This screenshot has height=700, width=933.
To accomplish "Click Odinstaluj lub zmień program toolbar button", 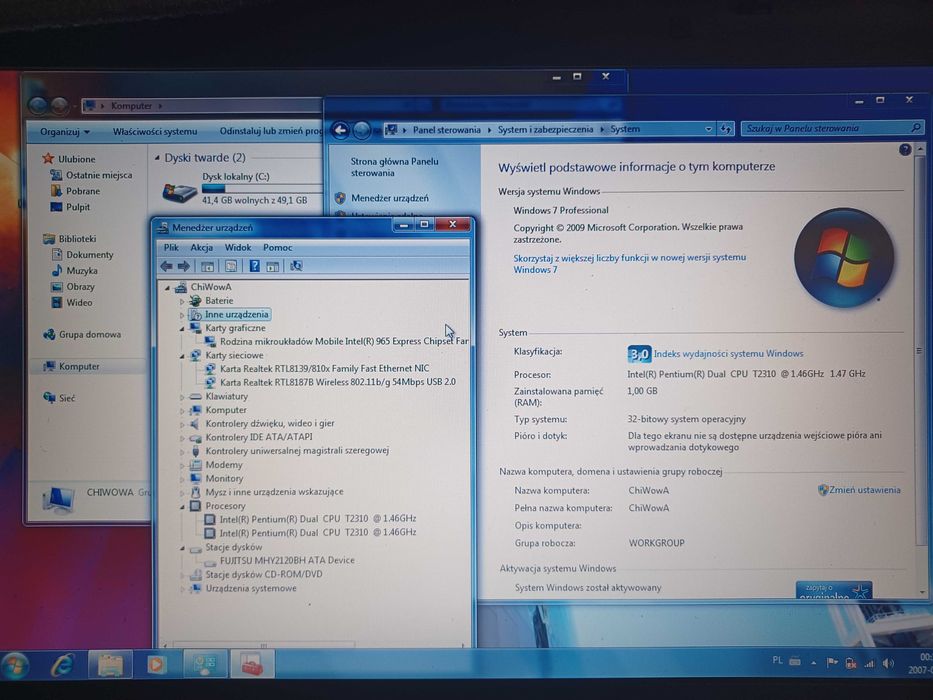I will point(270,130).
